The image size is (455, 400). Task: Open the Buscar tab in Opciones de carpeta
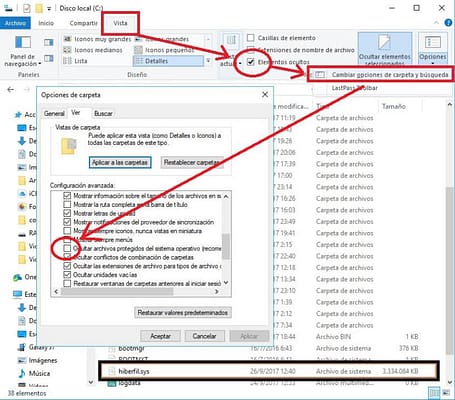click(x=103, y=114)
